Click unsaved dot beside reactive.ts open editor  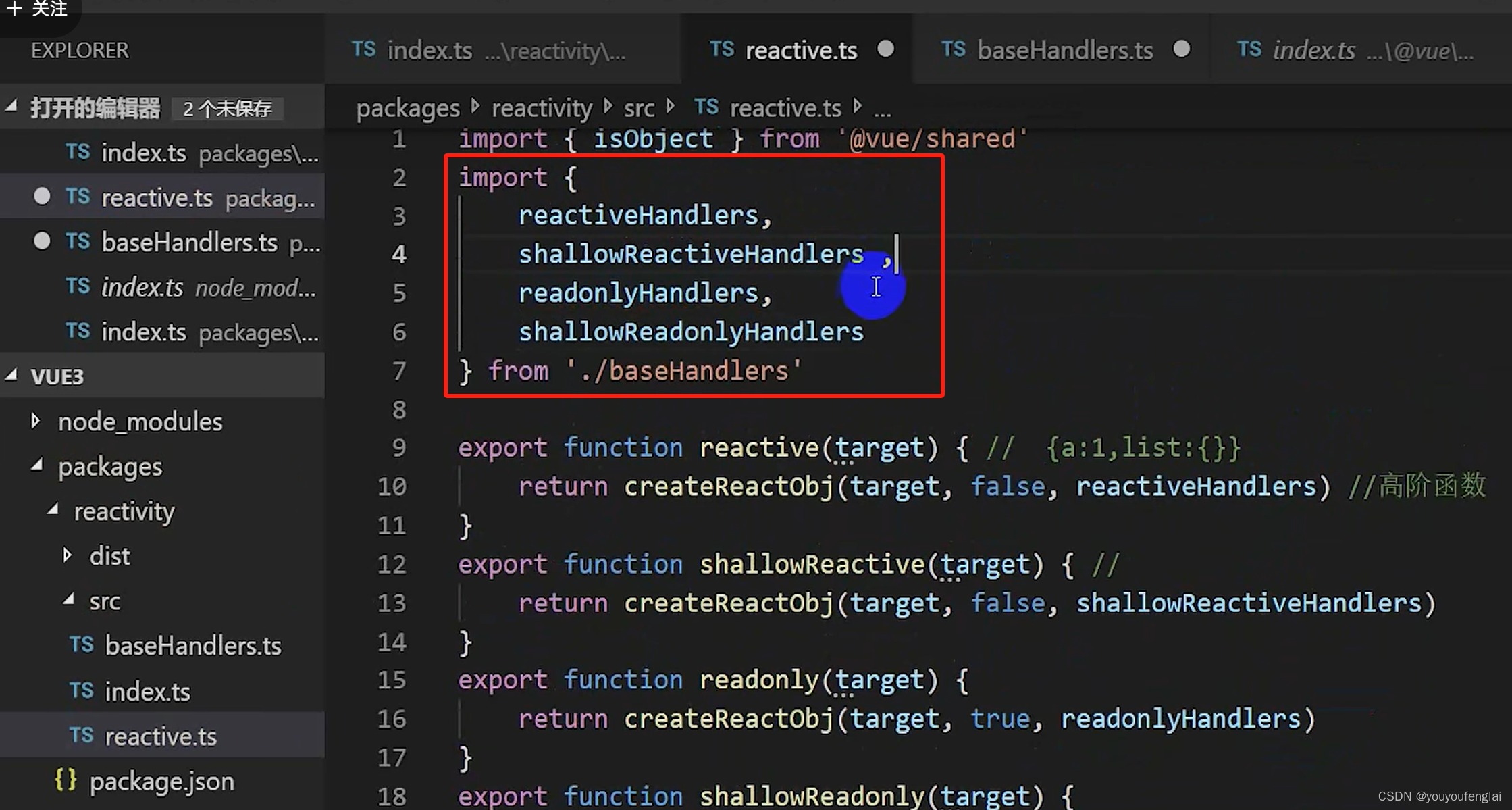(42, 197)
